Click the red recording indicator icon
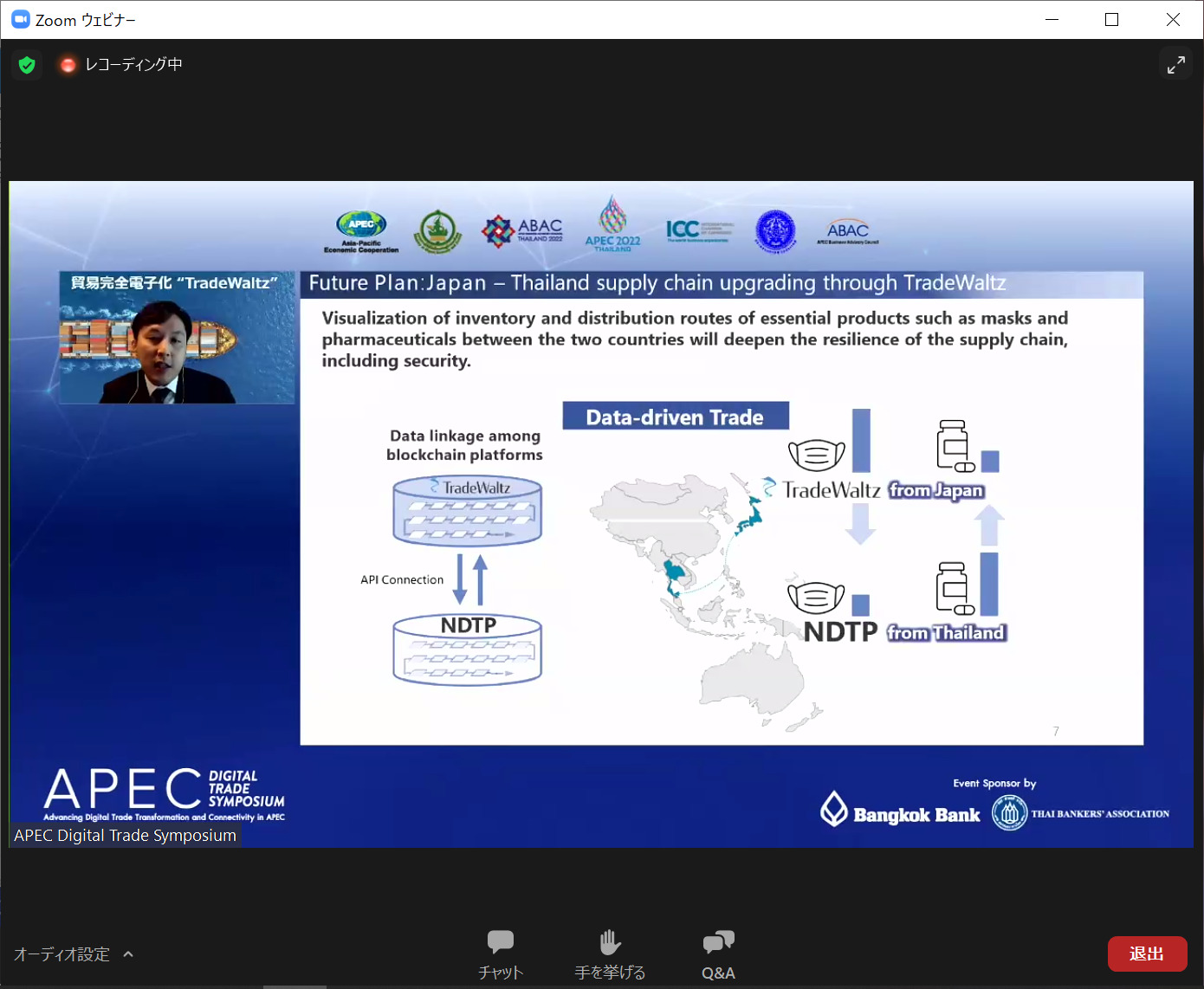1204x989 pixels. (x=68, y=65)
